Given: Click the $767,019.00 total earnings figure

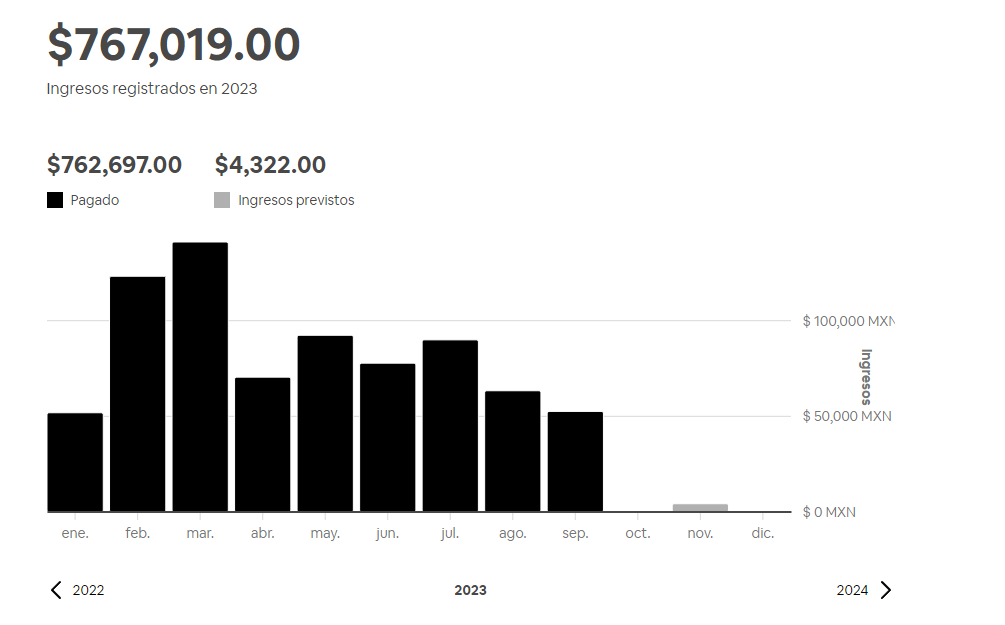Looking at the screenshot, I should click(174, 45).
